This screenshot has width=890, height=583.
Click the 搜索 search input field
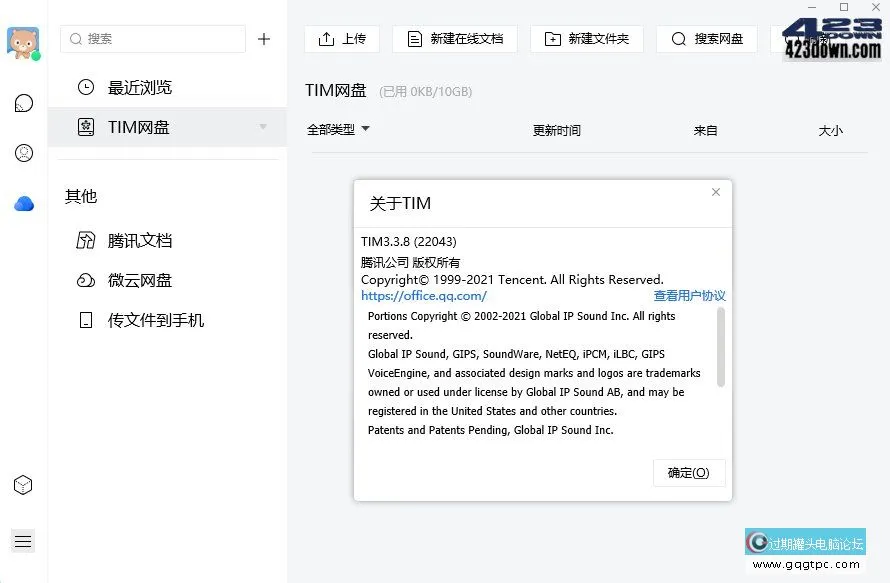pos(152,39)
